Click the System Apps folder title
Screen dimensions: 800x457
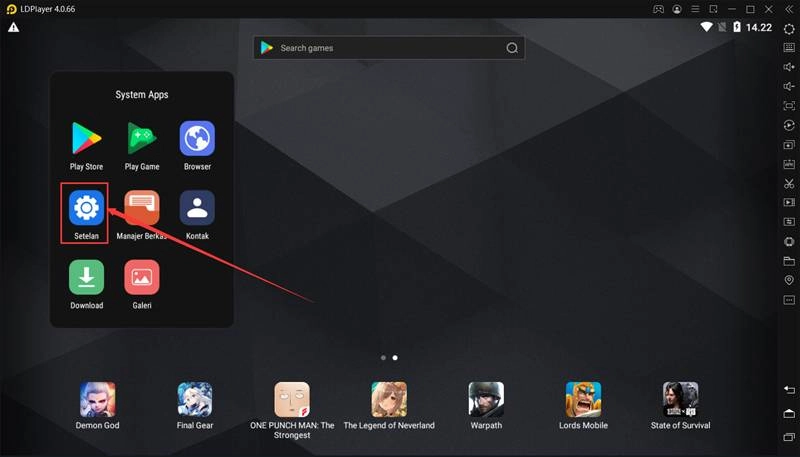[x=142, y=95]
